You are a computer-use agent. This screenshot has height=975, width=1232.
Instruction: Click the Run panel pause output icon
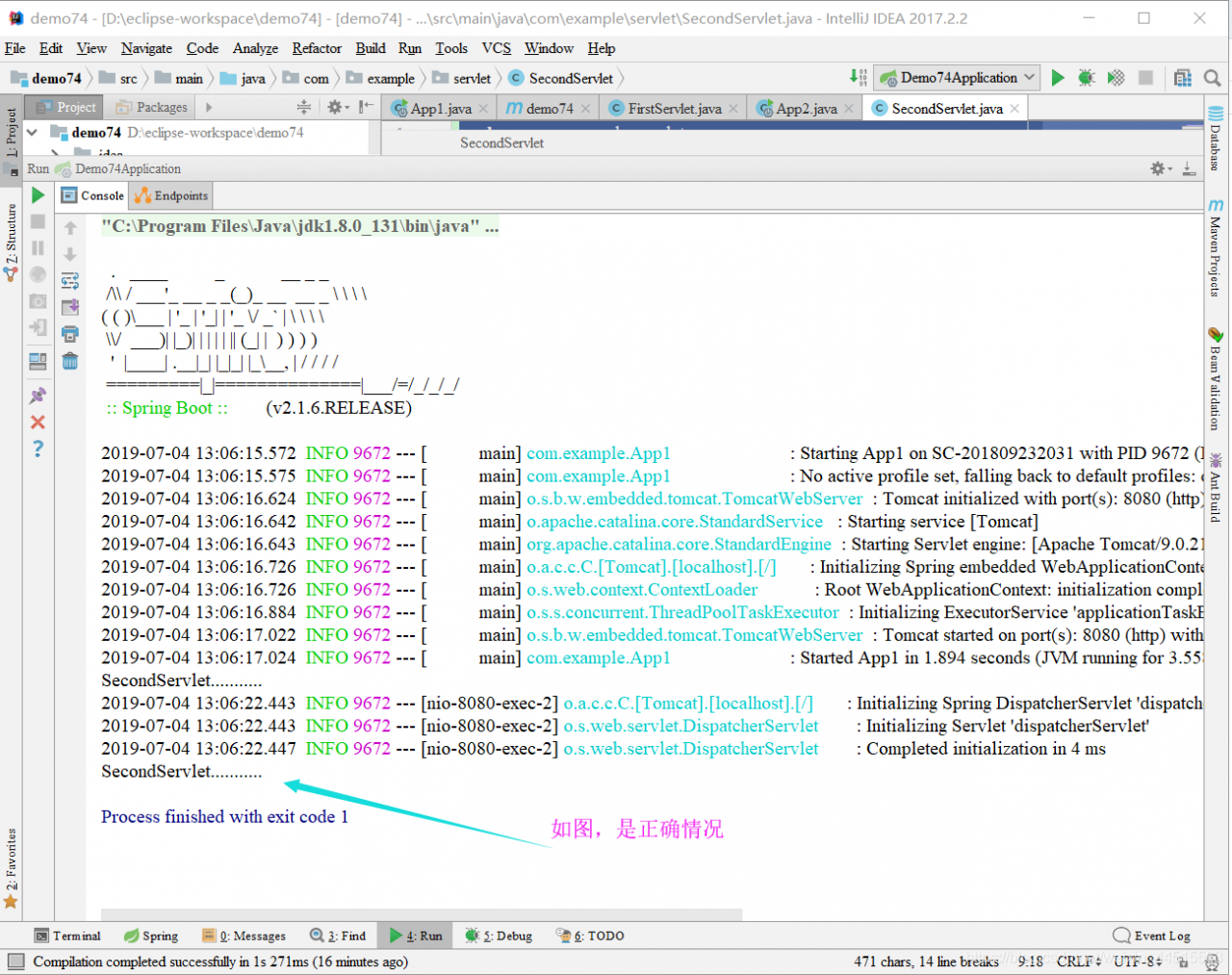pyautogui.click(x=38, y=248)
